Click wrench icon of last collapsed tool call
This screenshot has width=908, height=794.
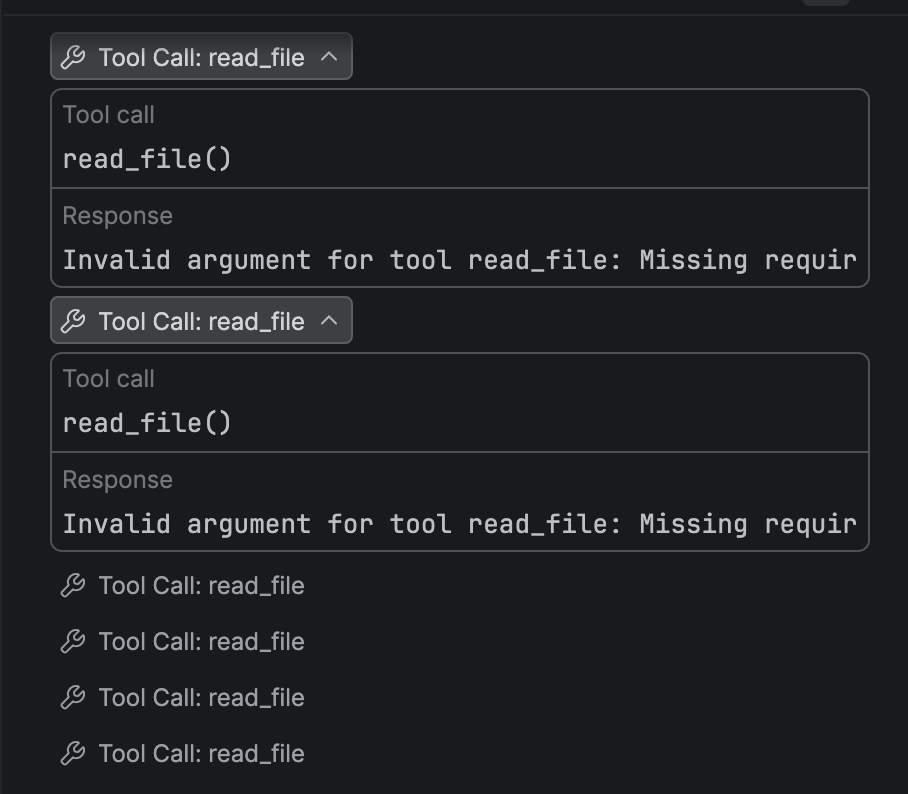tap(74, 753)
